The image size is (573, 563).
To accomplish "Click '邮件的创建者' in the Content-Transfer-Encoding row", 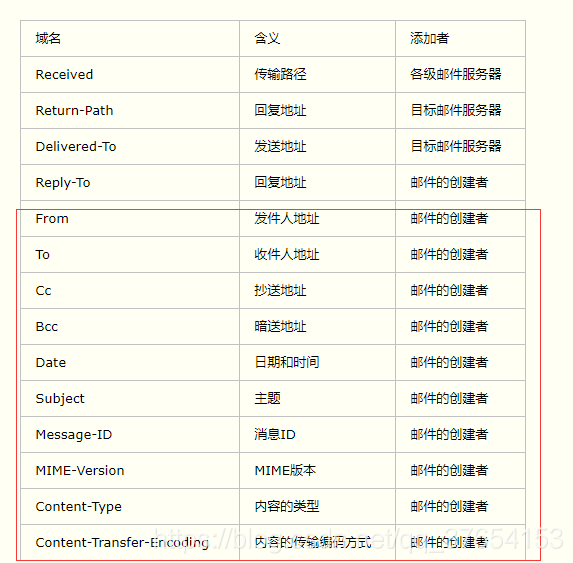I will (x=460, y=542).
